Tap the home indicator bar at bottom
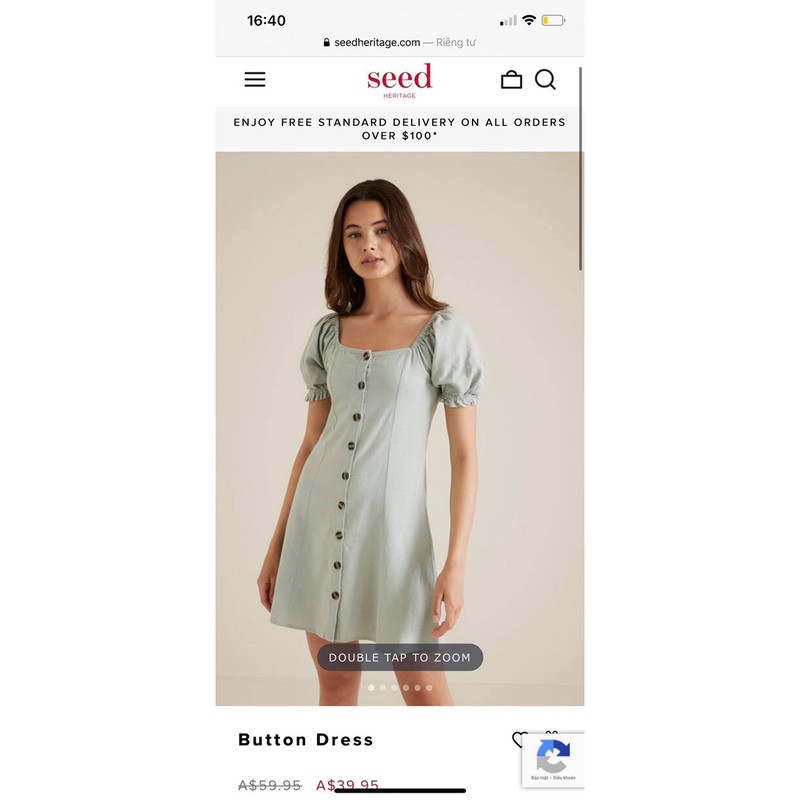Image resolution: width=800 pixels, height=800 pixels. (400, 791)
